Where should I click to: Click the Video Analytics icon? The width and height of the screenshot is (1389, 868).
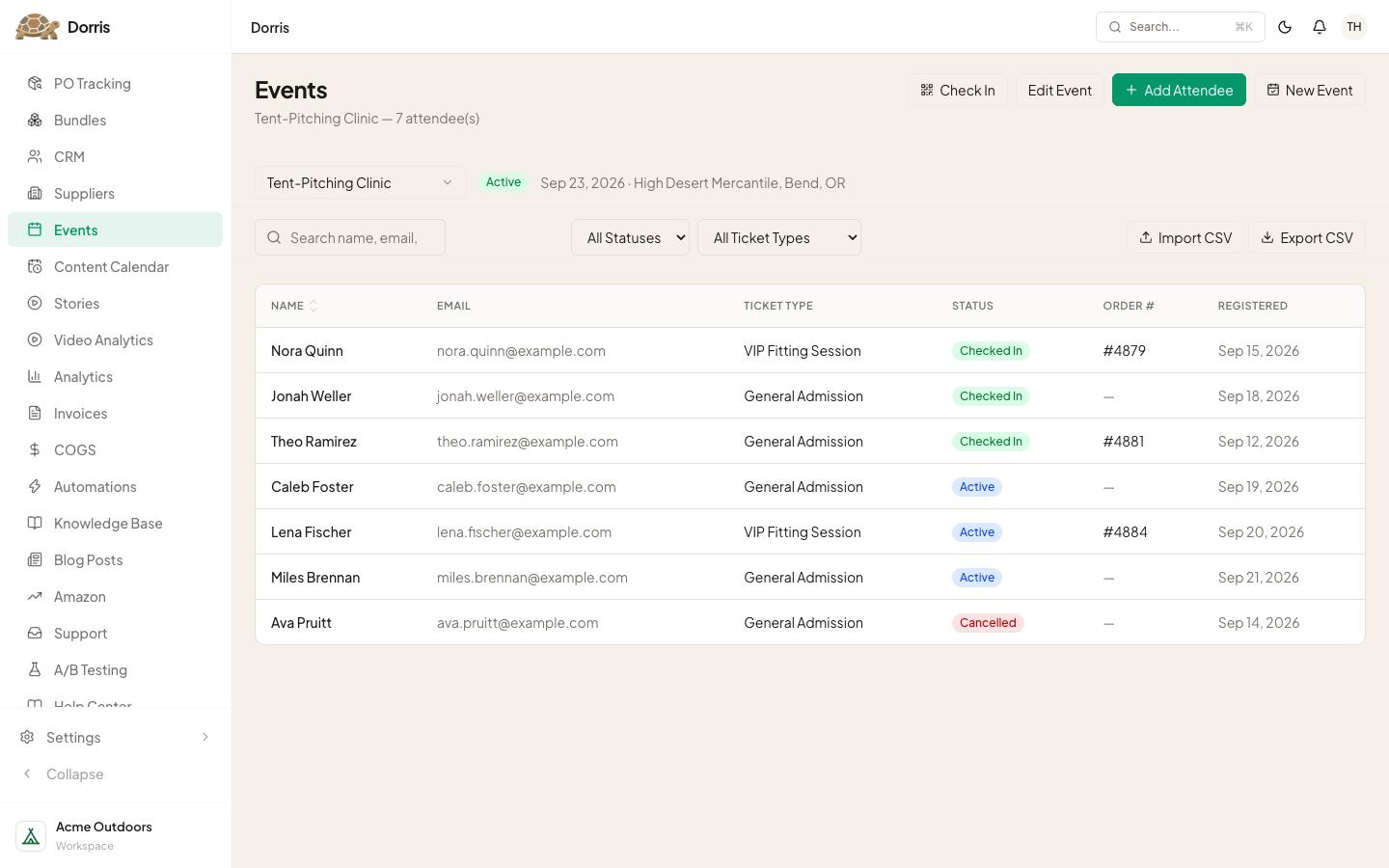point(35,339)
